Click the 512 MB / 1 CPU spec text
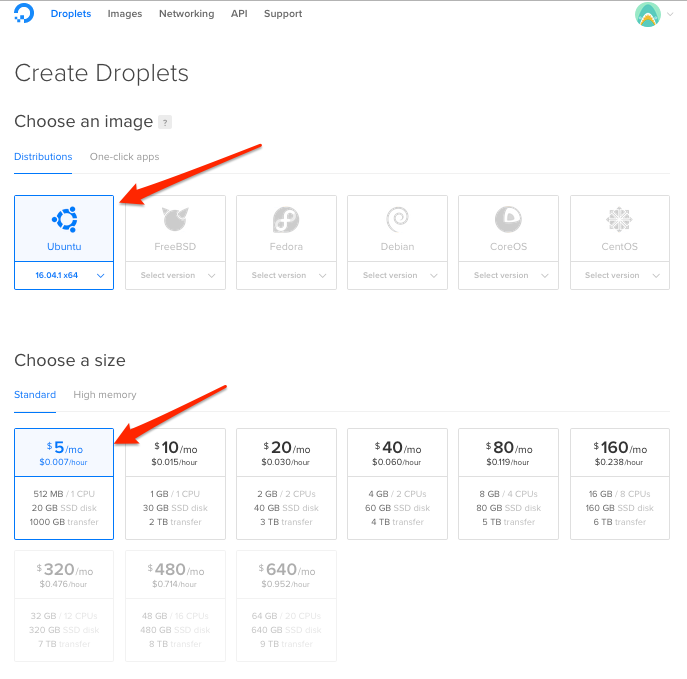 click(64, 494)
